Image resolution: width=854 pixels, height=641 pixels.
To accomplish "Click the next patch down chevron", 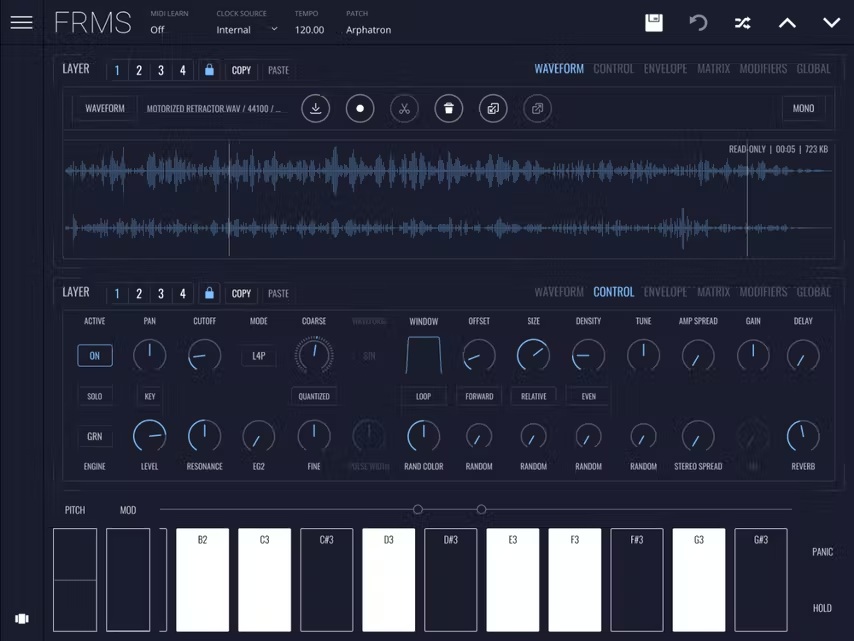I will coord(831,22).
